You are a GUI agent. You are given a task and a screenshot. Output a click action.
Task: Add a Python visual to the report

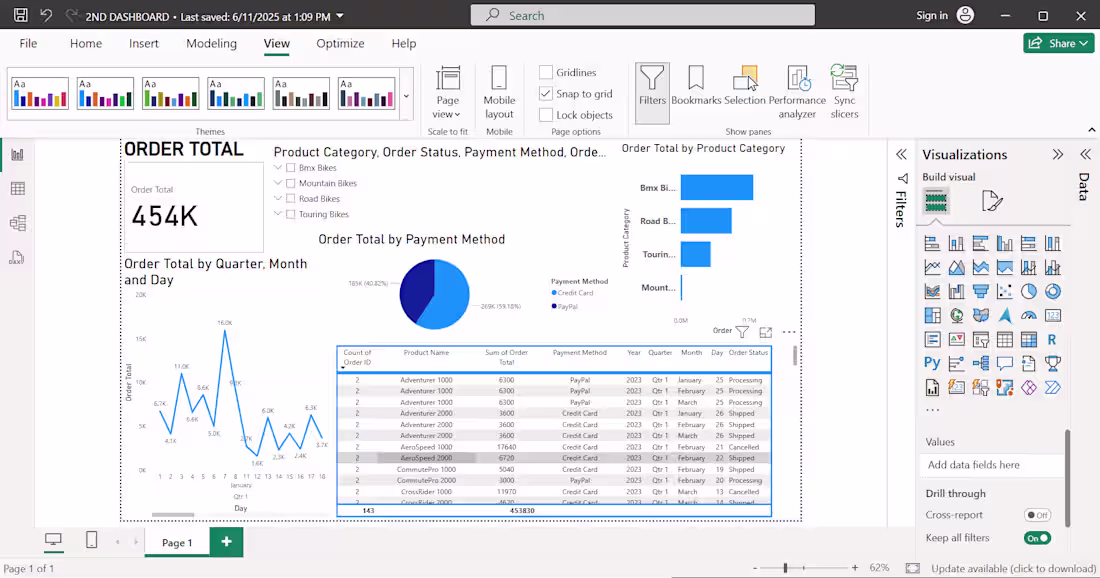(x=932, y=362)
